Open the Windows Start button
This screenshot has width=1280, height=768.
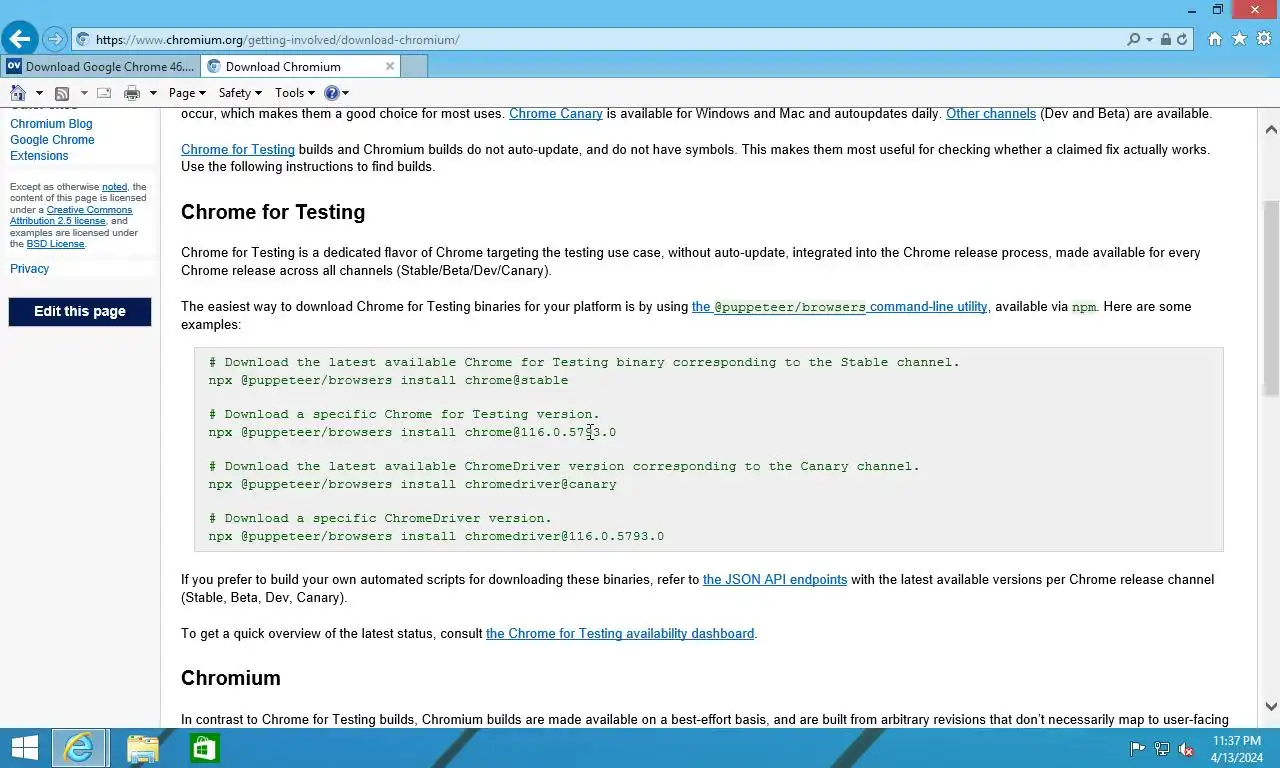(24, 748)
